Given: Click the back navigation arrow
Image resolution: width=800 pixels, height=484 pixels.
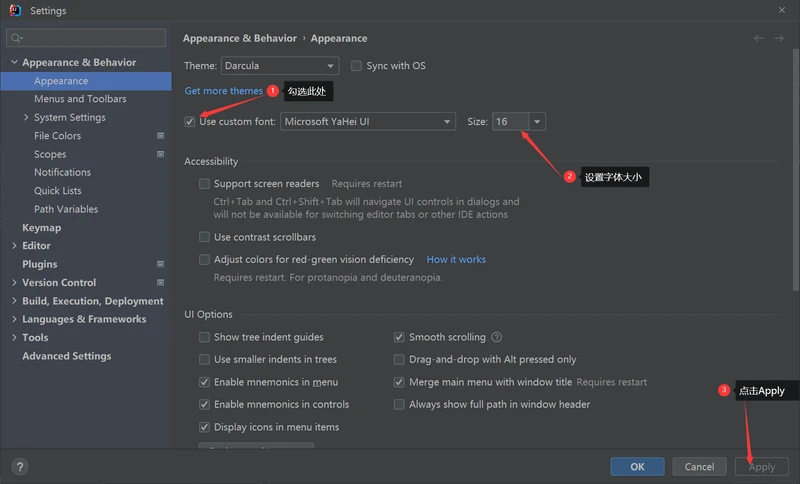Looking at the screenshot, I should [x=759, y=38].
